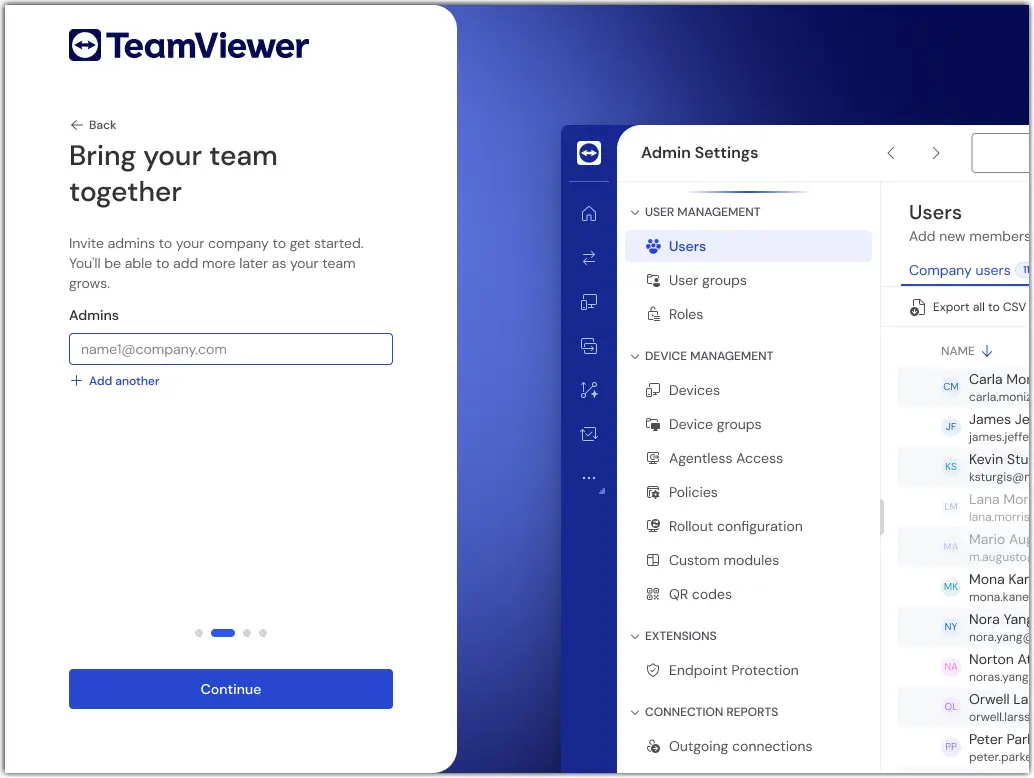The image size is (1034, 778).
Task: Click the Users paw icon
Action: (653, 246)
